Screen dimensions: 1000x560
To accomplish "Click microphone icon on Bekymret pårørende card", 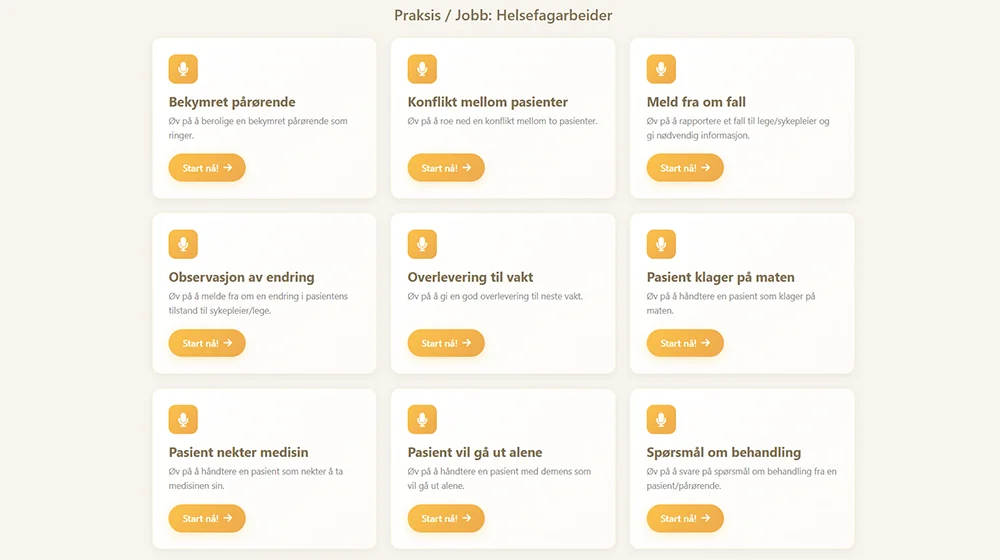I will pos(183,69).
